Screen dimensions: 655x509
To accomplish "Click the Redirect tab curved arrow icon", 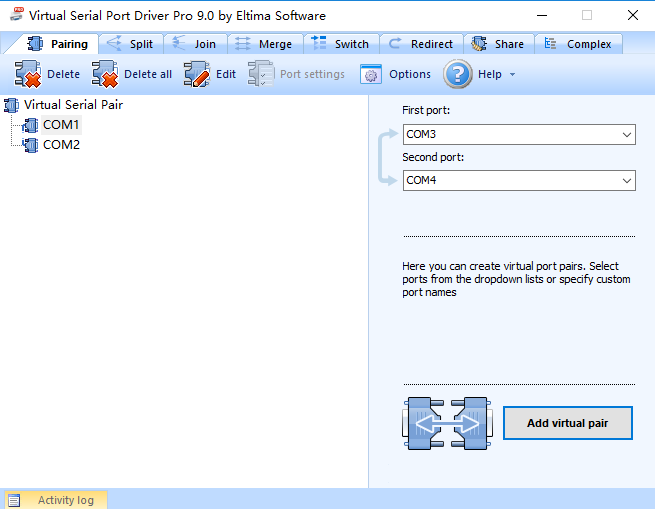I will pyautogui.click(x=395, y=43).
